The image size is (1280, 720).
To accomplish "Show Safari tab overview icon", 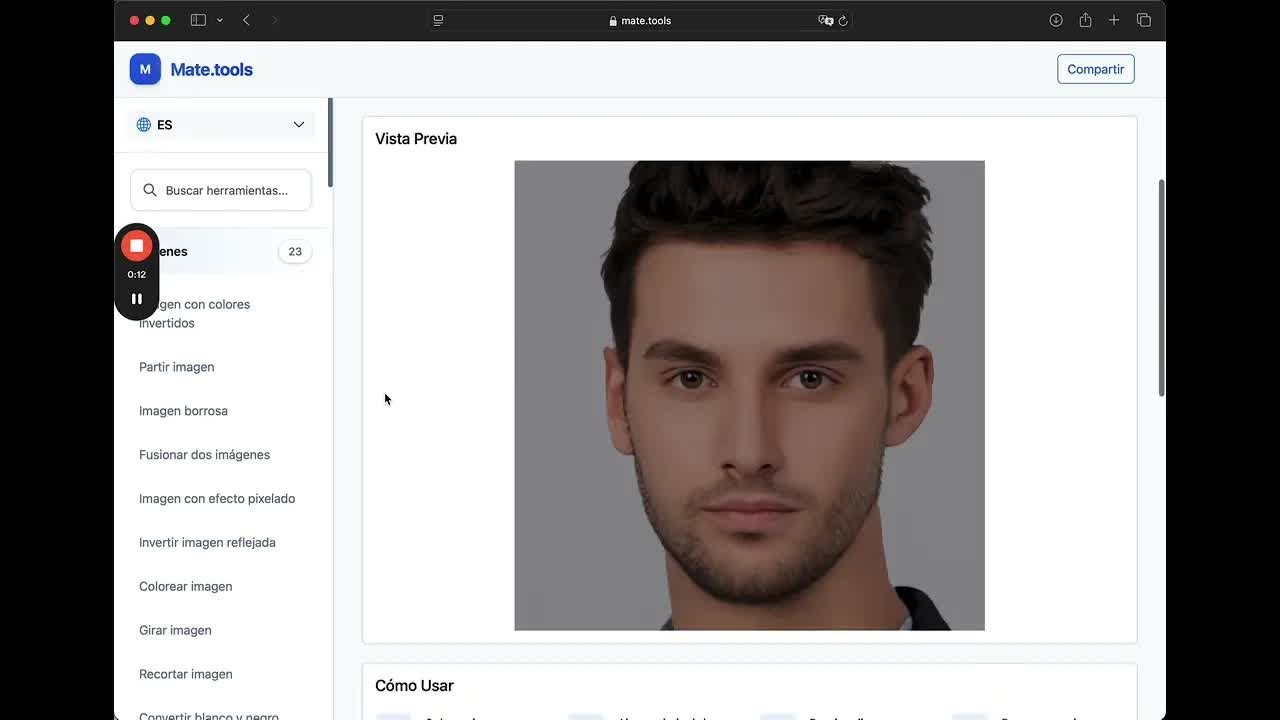I will coord(1144,20).
